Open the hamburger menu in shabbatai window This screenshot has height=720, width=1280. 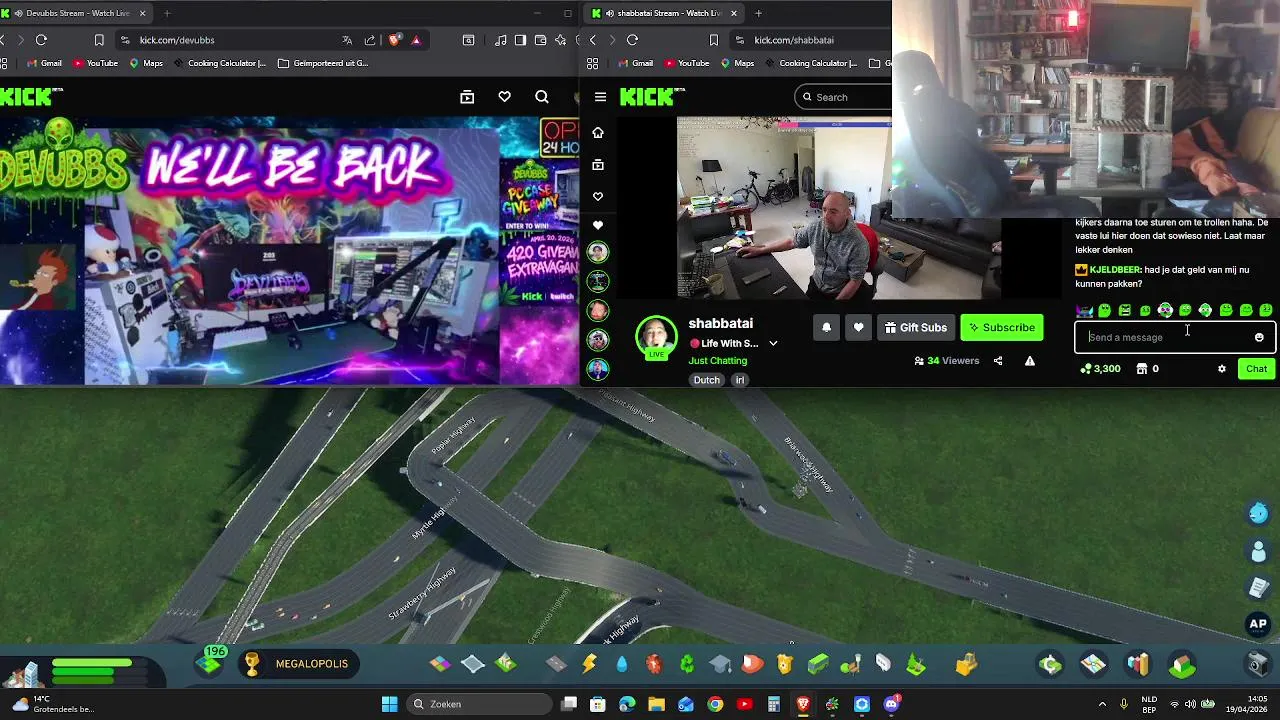[x=600, y=97]
